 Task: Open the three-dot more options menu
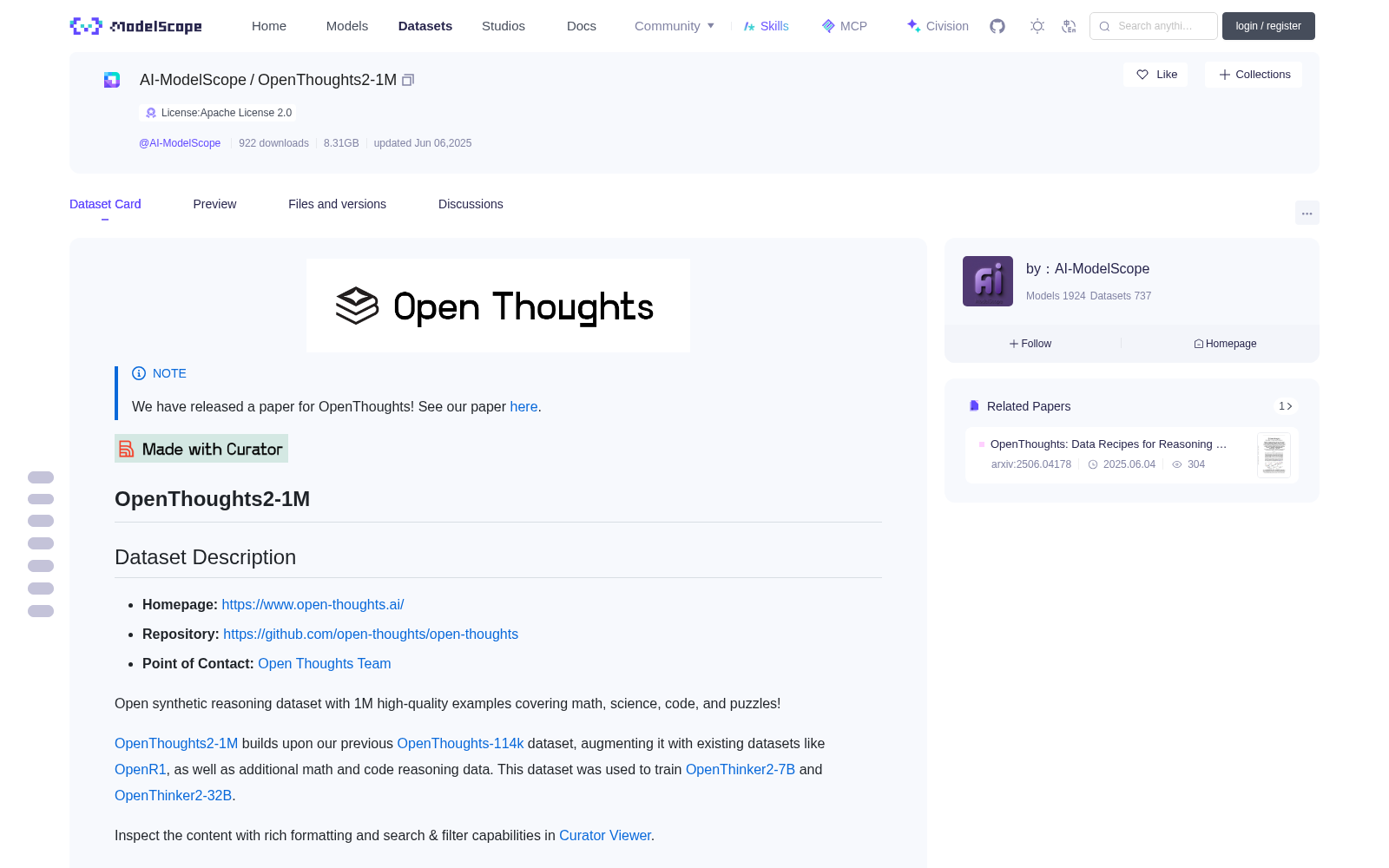click(x=1307, y=213)
